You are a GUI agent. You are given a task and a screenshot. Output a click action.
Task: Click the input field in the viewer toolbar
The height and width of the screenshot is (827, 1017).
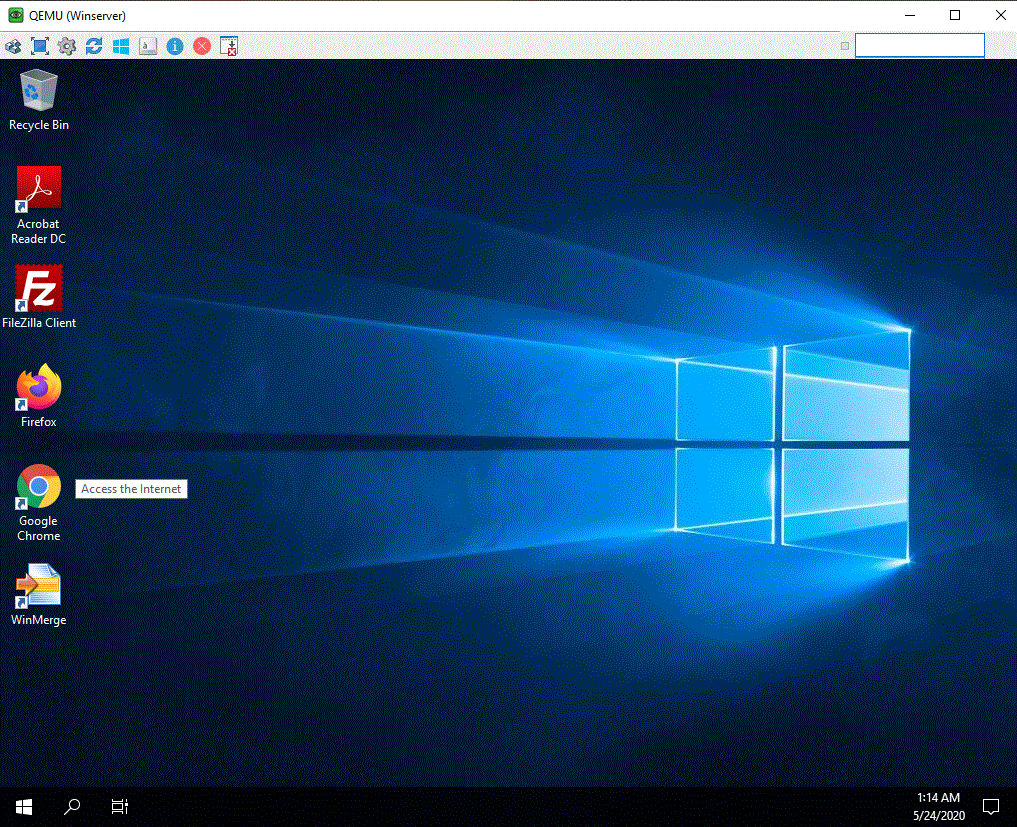(919, 45)
